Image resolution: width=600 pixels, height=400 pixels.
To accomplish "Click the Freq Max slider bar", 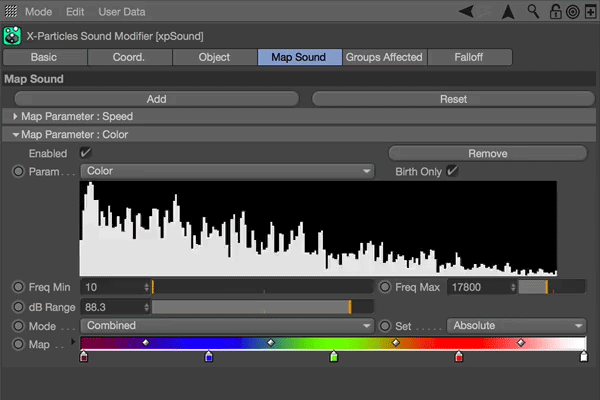I will click(x=552, y=287).
